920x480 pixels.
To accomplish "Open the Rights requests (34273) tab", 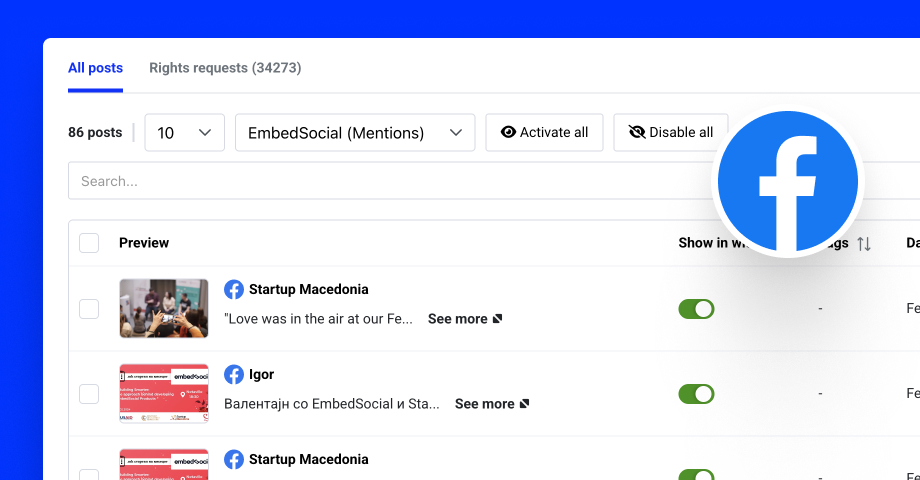I will pyautogui.click(x=225, y=68).
